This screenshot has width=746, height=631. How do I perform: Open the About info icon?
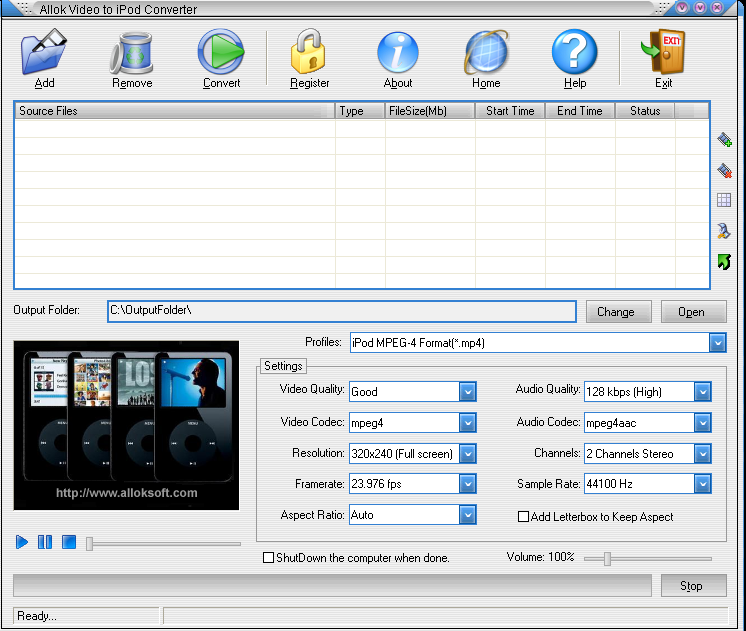pos(398,52)
